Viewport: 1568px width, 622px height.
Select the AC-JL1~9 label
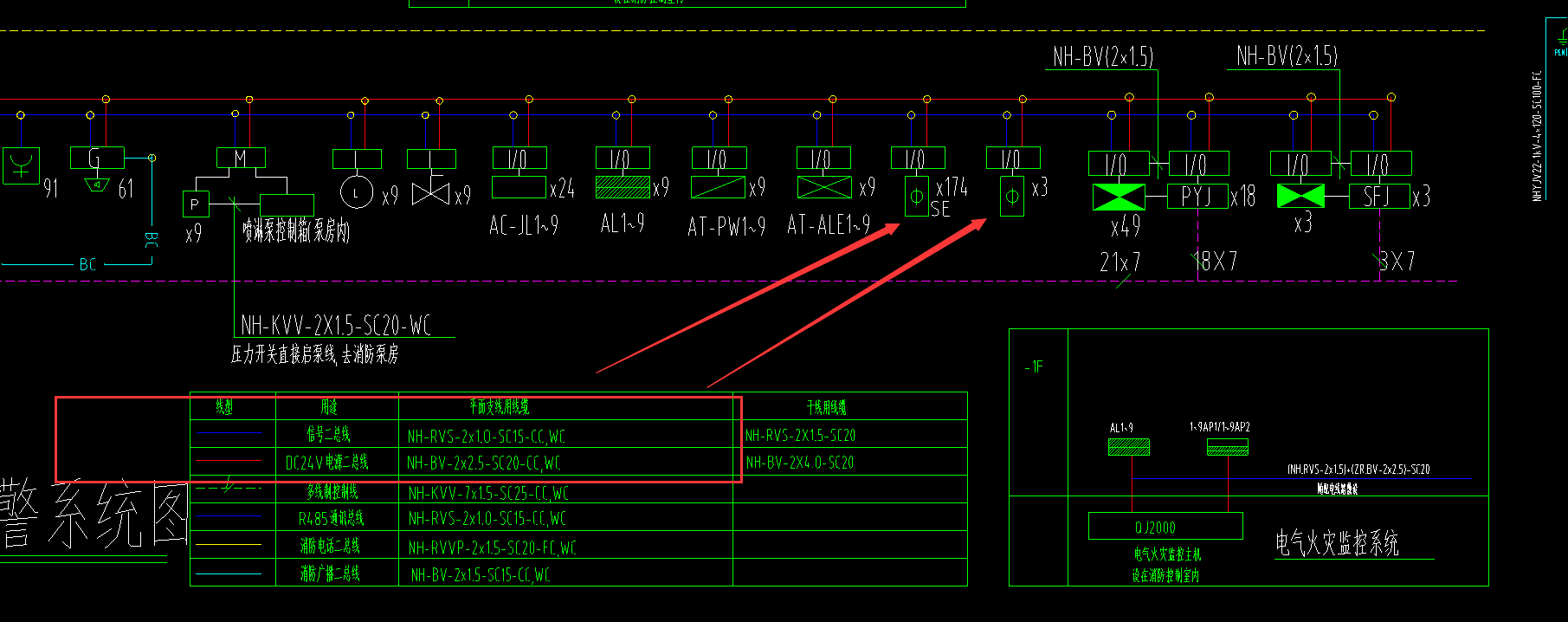pos(524,226)
